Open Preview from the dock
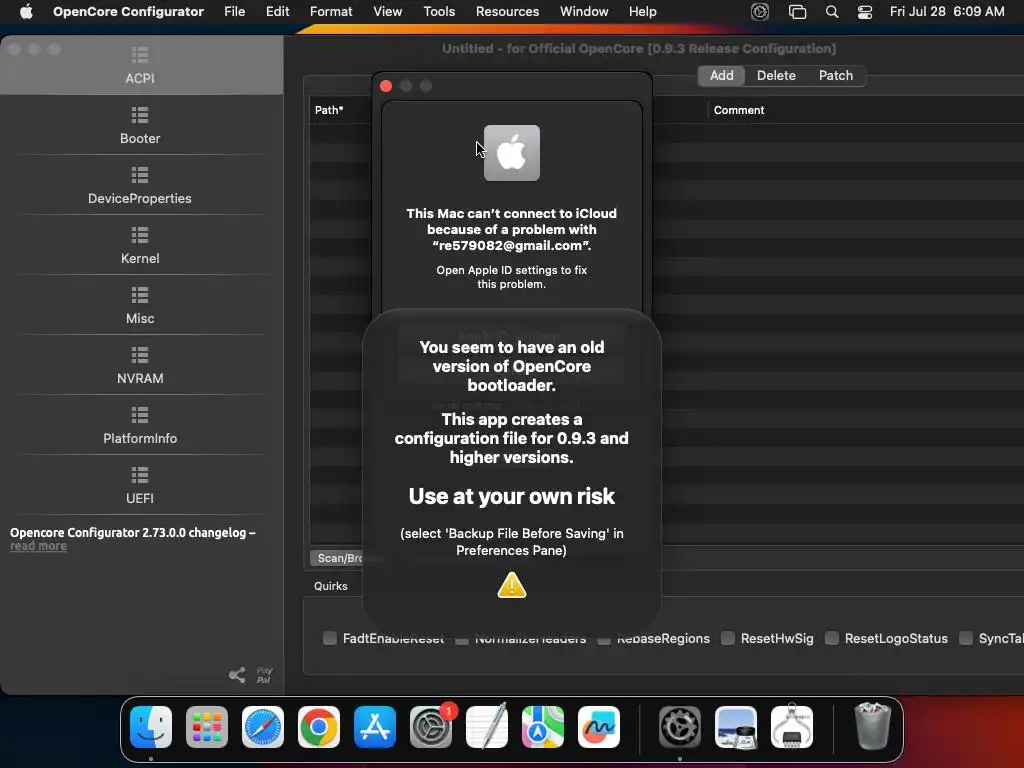Viewport: 1024px width, 768px height. click(736, 727)
